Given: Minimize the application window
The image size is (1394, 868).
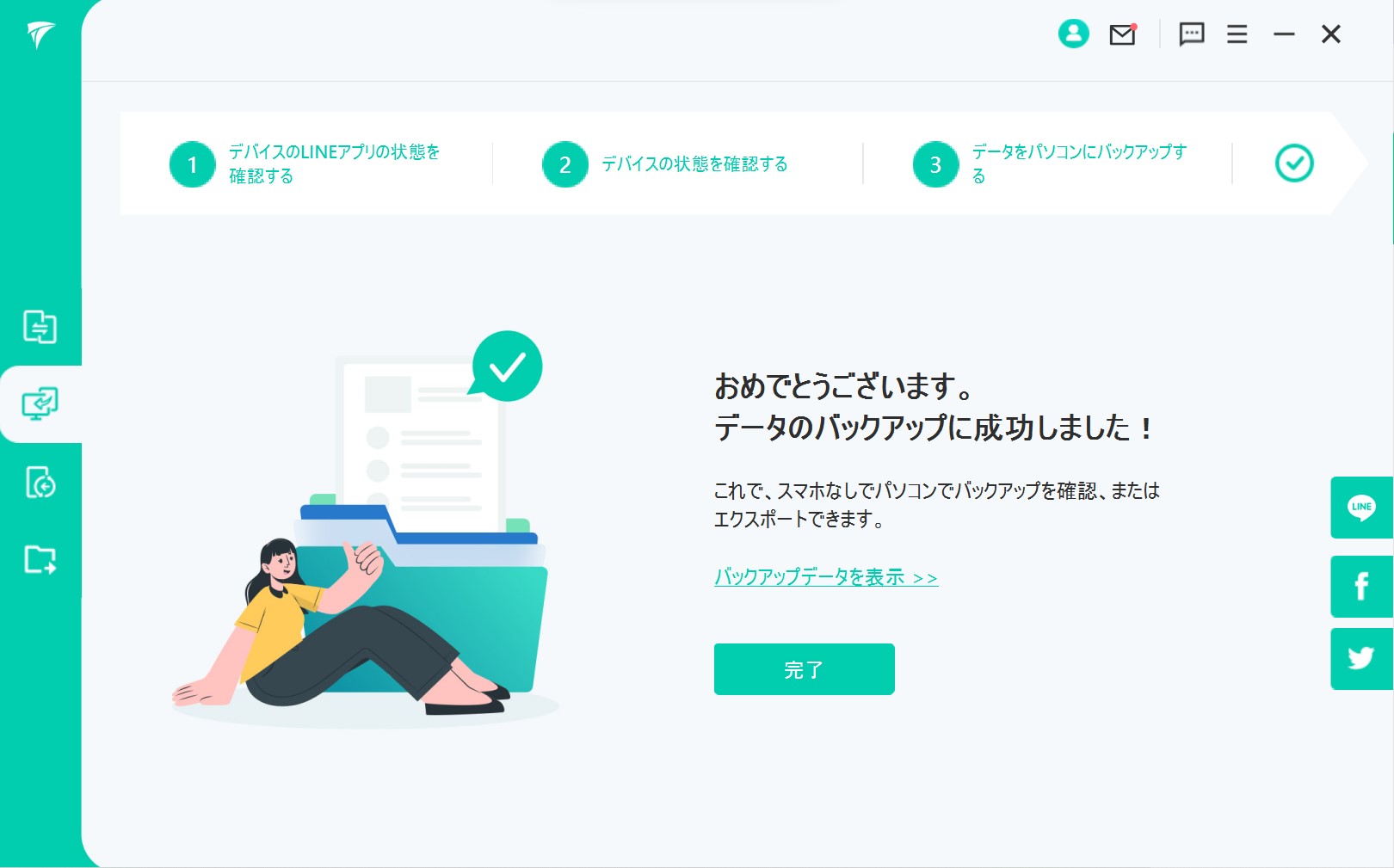Looking at the screenshot, I should click(1284, 34).
